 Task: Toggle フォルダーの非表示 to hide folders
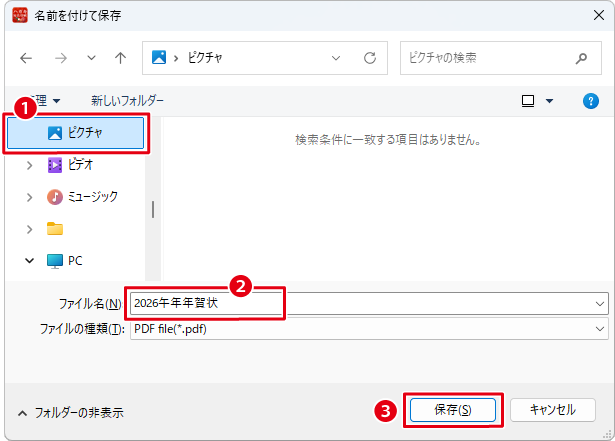70,412
